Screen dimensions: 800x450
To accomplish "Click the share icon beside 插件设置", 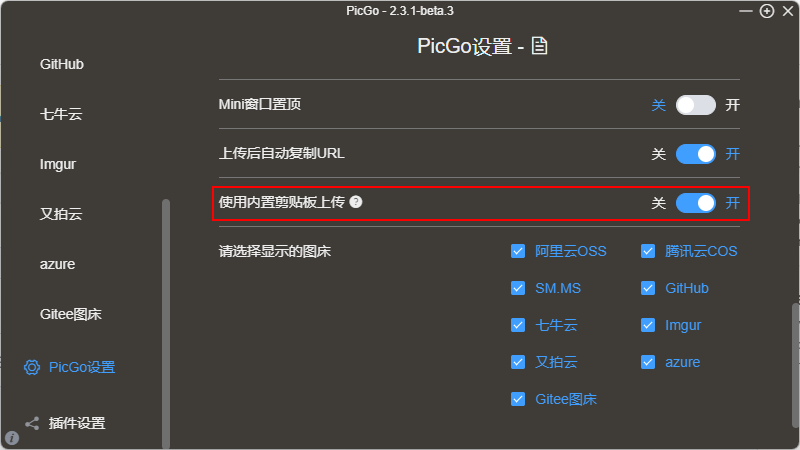I will click(32, 423).
